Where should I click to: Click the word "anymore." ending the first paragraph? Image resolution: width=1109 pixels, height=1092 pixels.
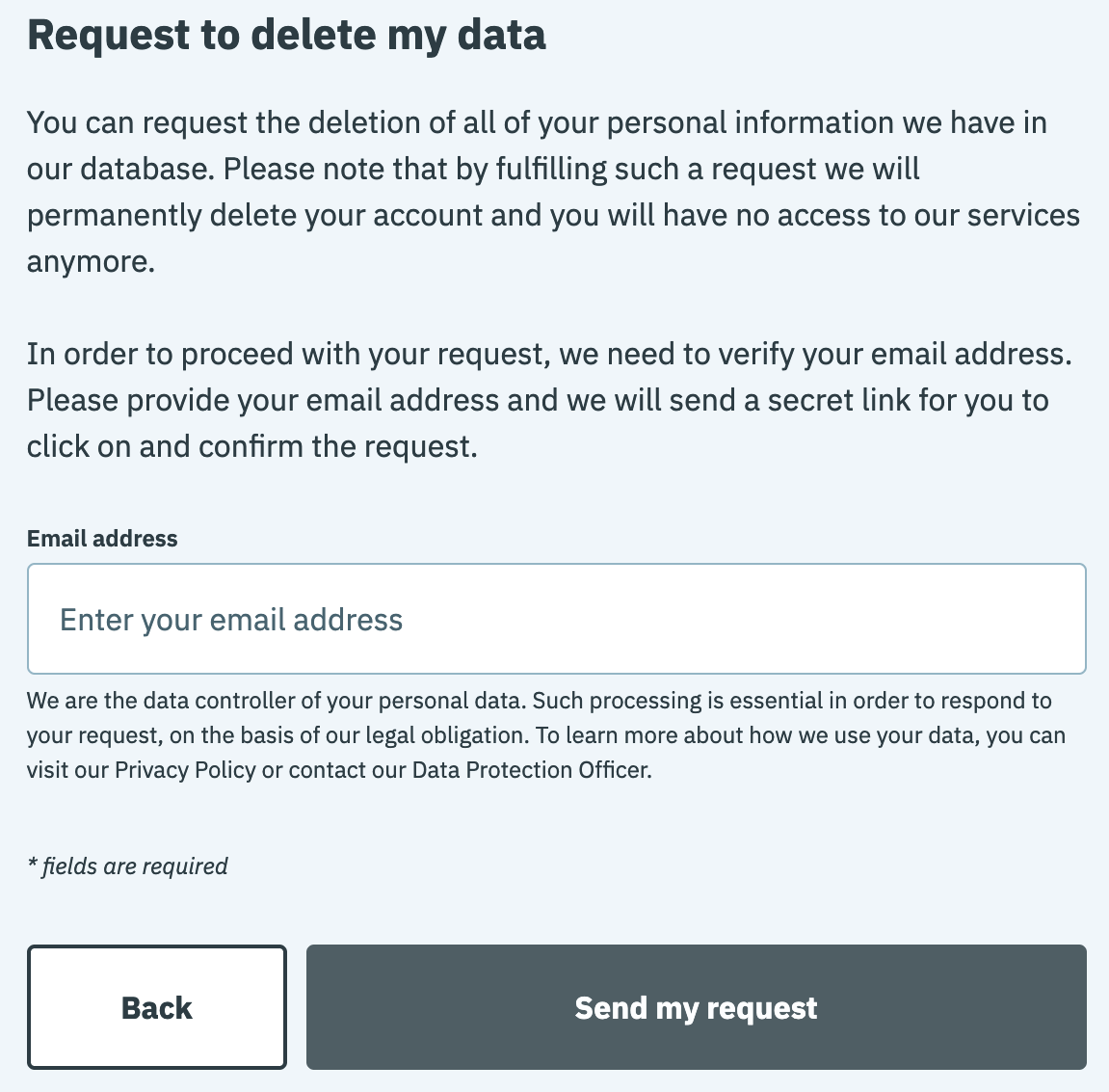tap(91, 261)
